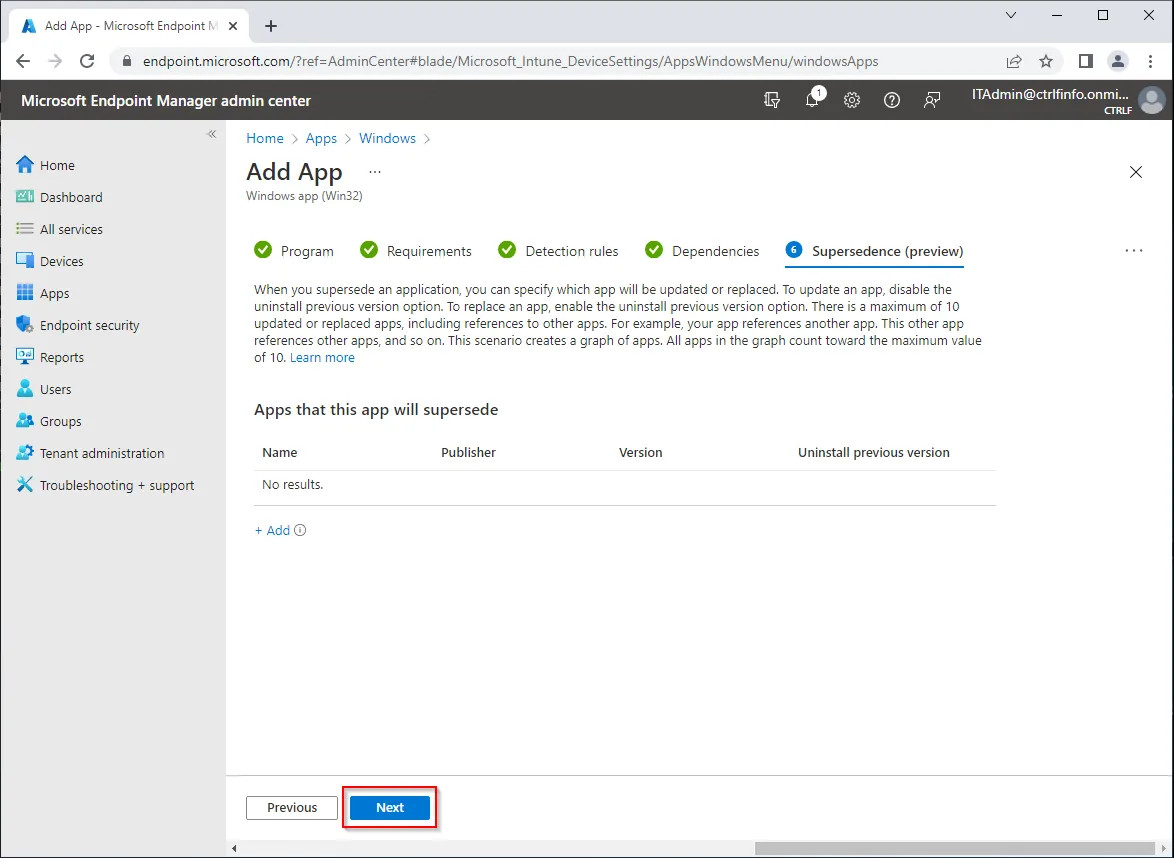Open the tab search chevron in title bar
Screen dimensions: 1174x858
(1011, 15)
